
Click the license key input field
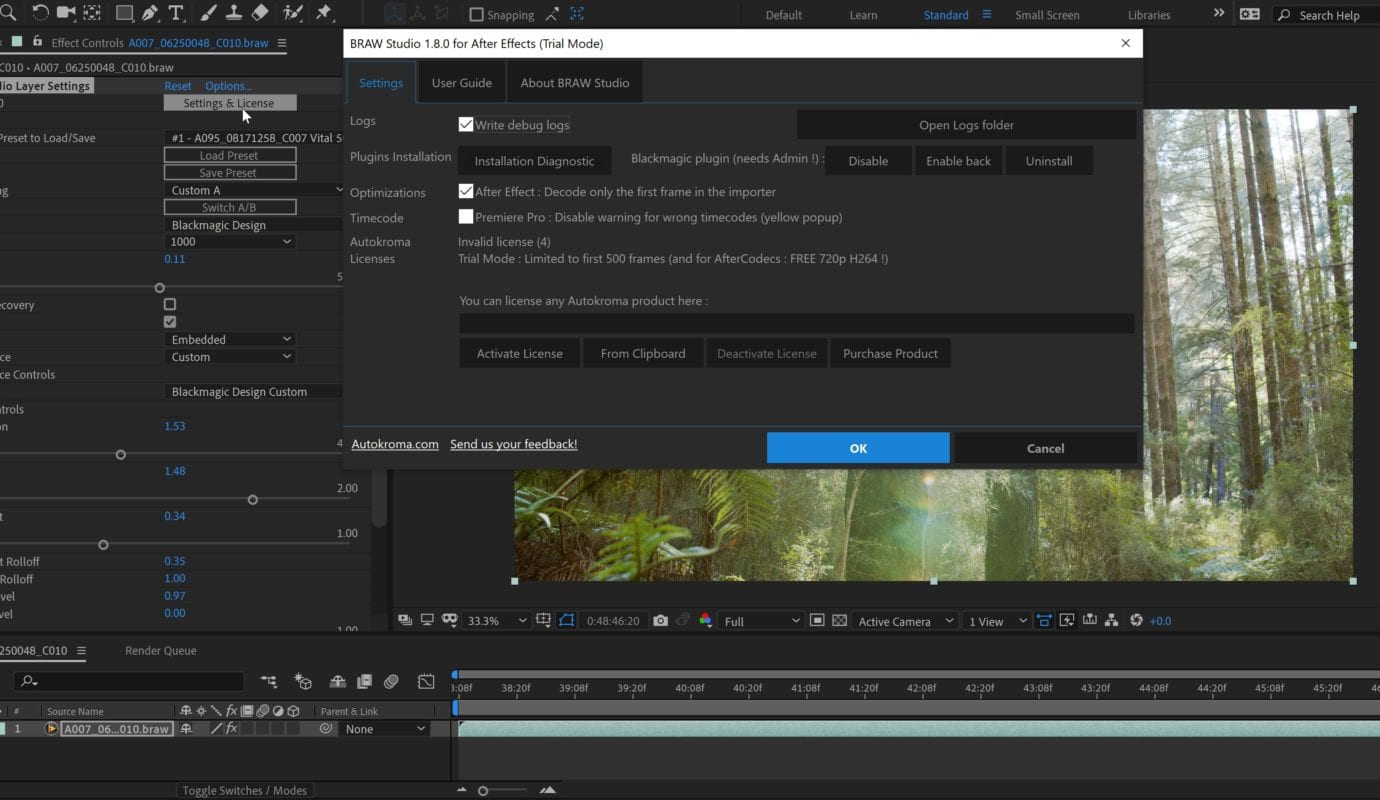point(797,323)
